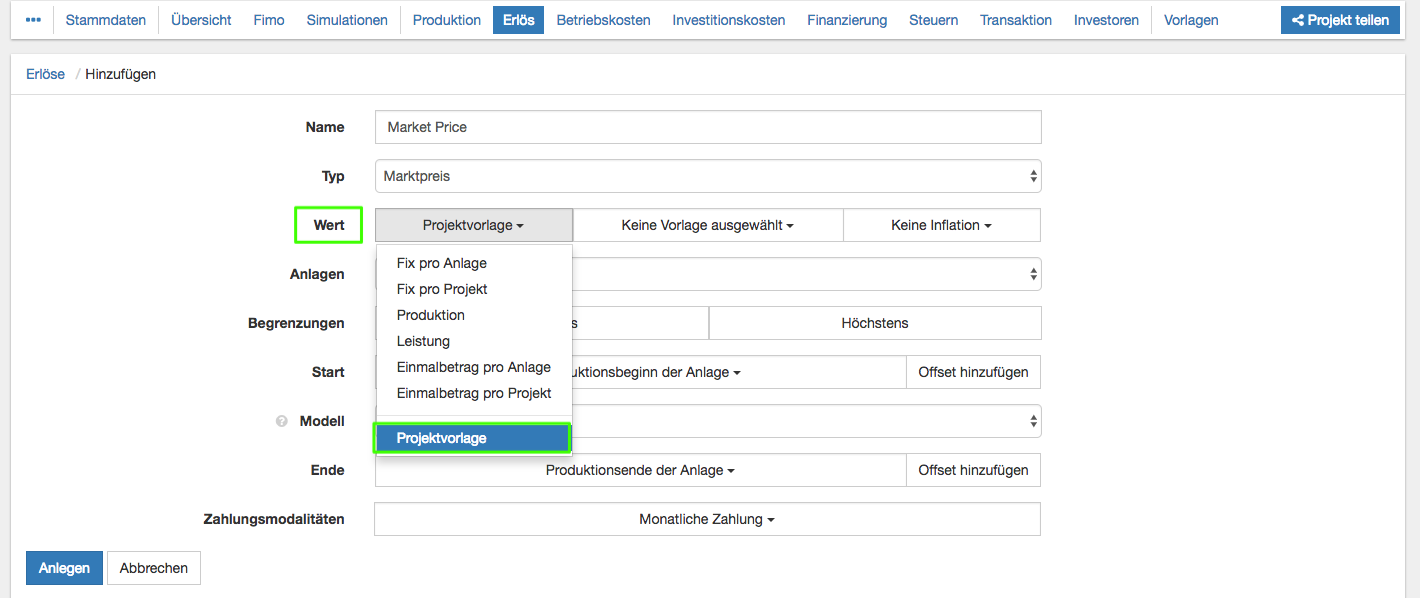Click the Erlöse breadcrumb link
The image size is (1420, 598).
tap(45, 74)
